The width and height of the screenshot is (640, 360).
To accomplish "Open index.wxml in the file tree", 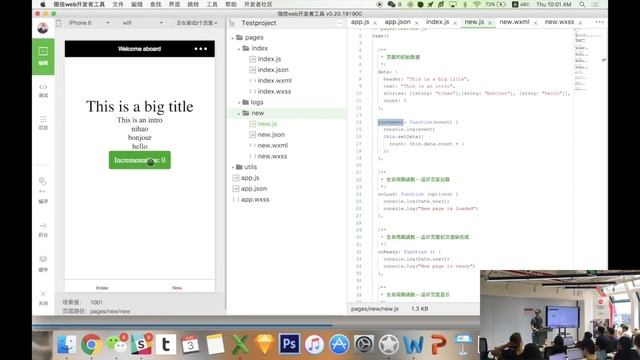I will point(274,81).
